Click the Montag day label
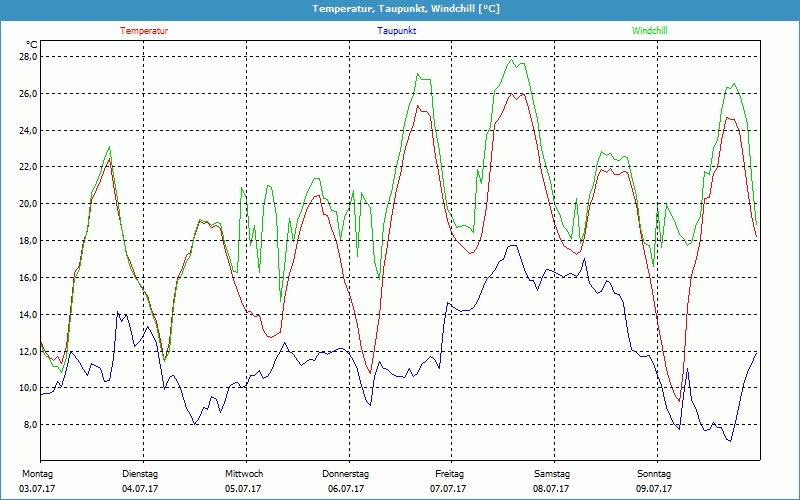This screenshot has height=500, width=800. pyautogui.click(x=37, y=474)
